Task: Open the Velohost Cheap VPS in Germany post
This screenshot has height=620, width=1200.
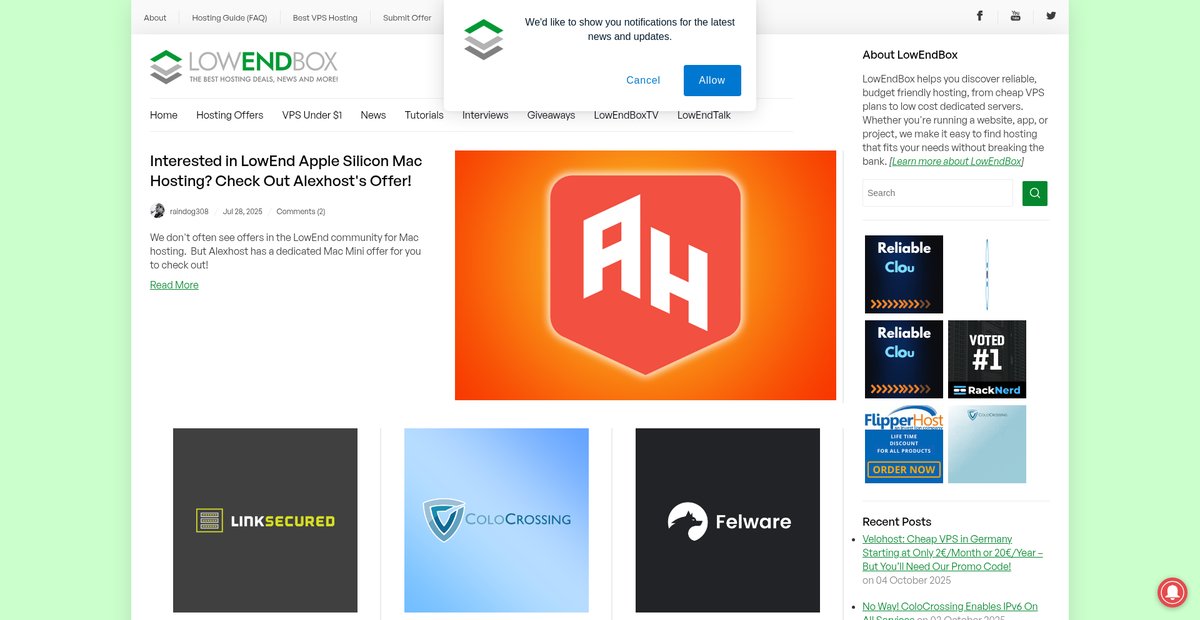Action: coord(952,552)
